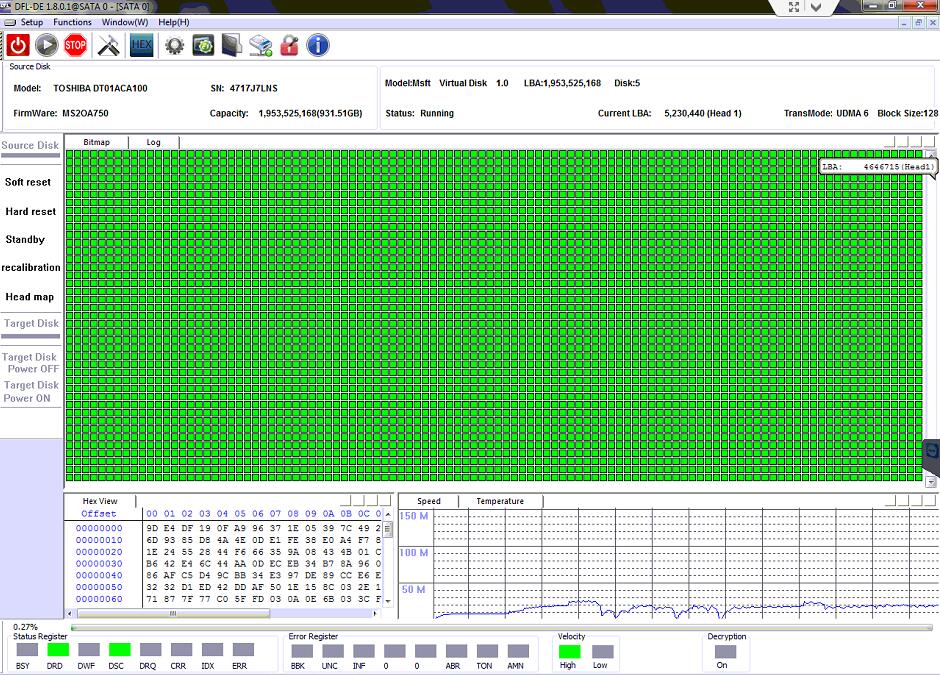Open the tools hammer-and-screwdriver icon
Screen dimensions: 940x675
[x=109, y=45]
